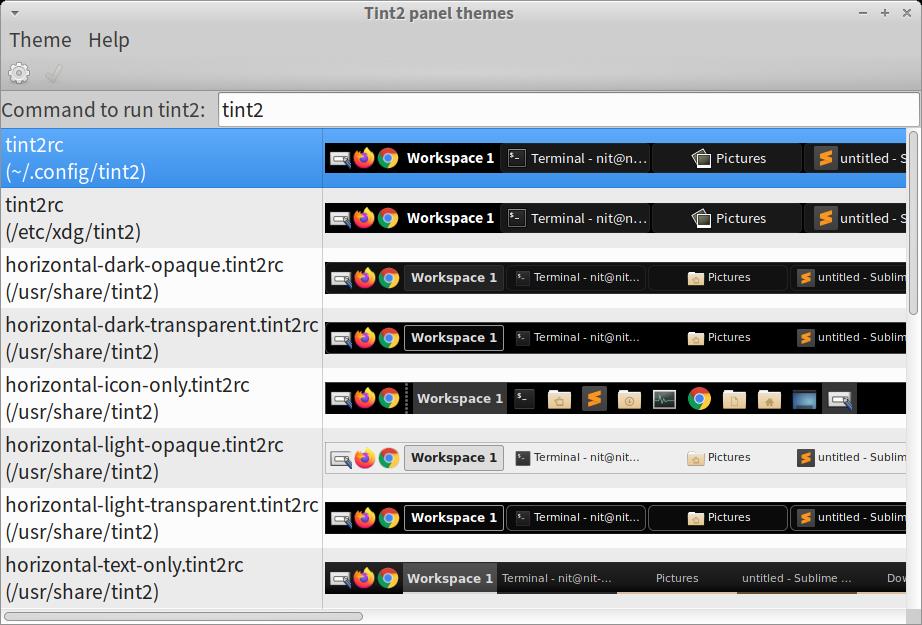Maximize the Tint2 panel themes window
This screenshot has width=922, height=625.
884,12
